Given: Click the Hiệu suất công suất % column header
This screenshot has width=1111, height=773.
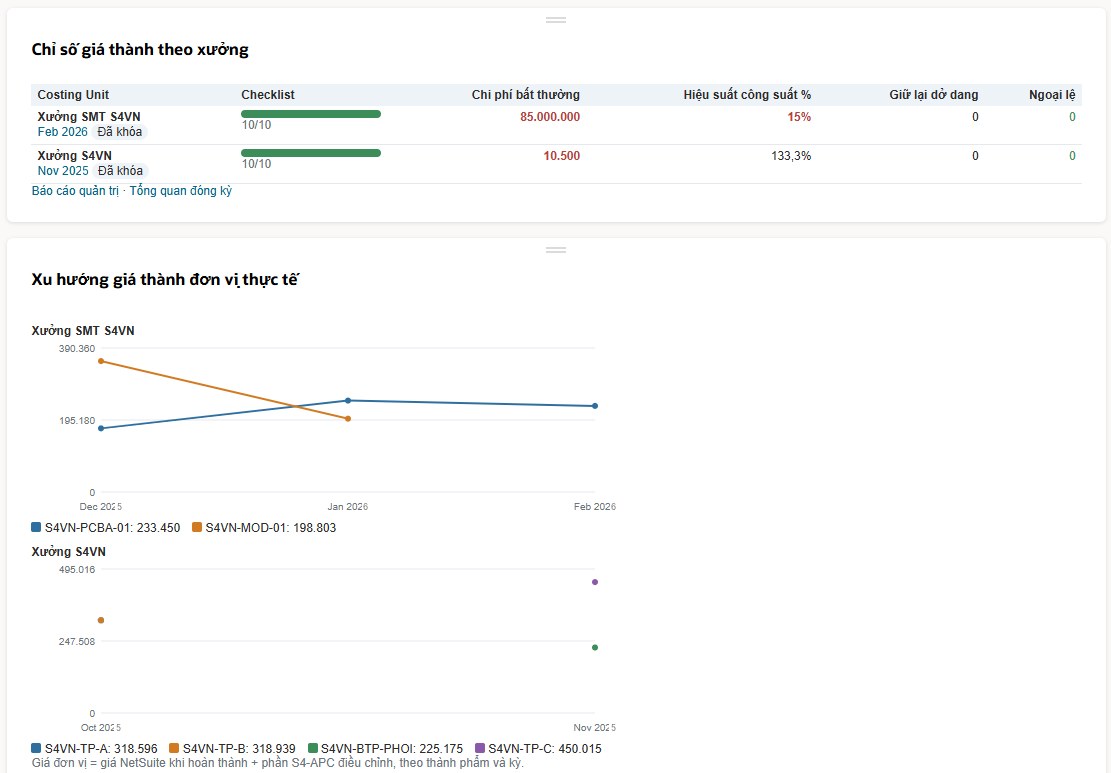Looking at the screenshot, I should click(747, 95).
